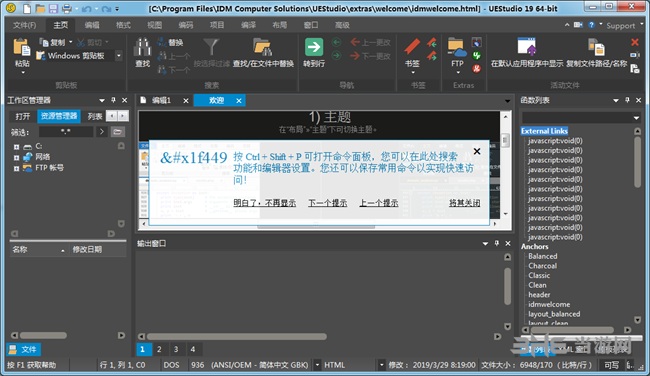Click the Copy (复制) icon
Screen dimensions: 650x376
[x=44, y=42]
